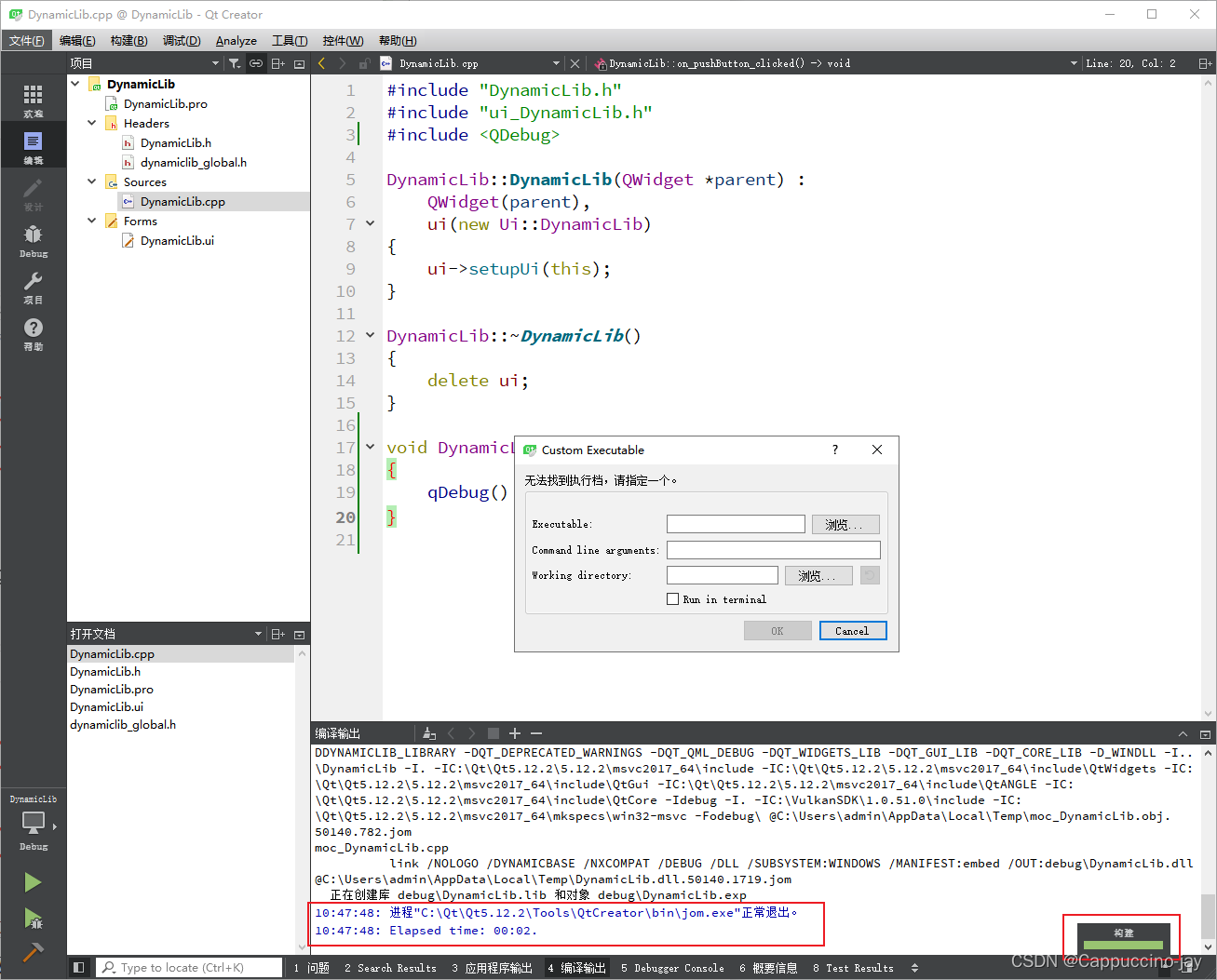Close the Open Documents panel

tap(299, 634)
